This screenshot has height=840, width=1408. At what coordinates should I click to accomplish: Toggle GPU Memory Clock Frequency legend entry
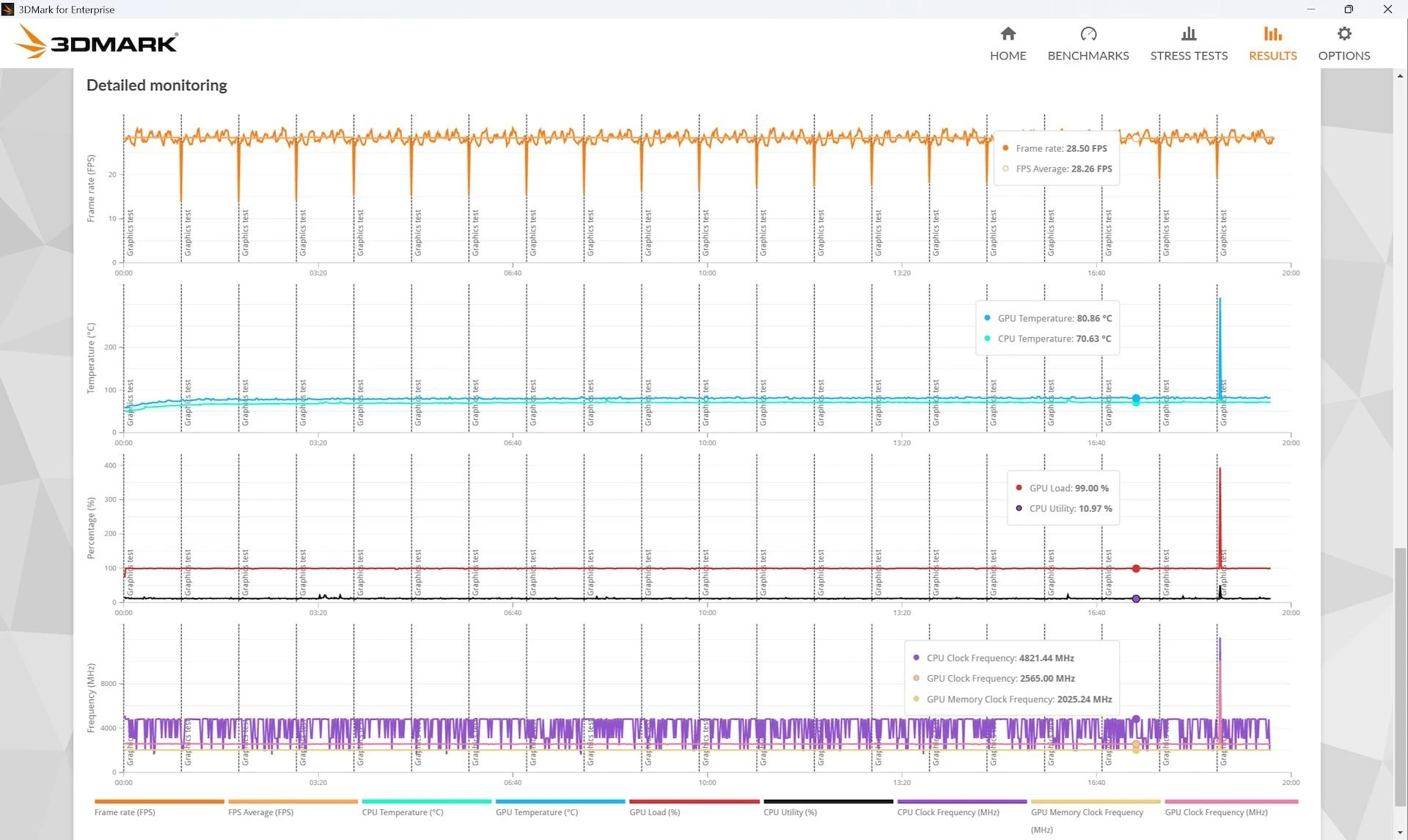pyautogui.click(x=1087, y=812)
